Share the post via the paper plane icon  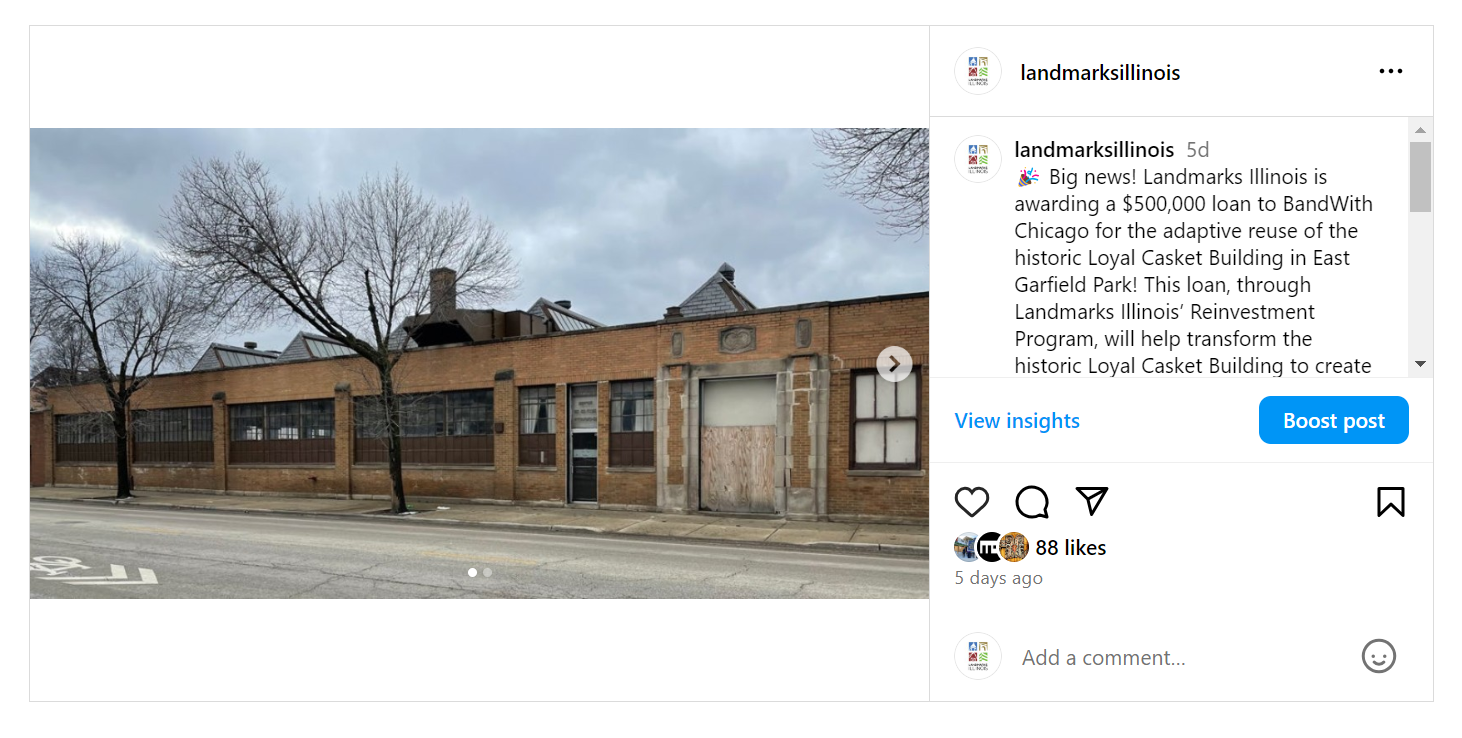[1092, 501]
